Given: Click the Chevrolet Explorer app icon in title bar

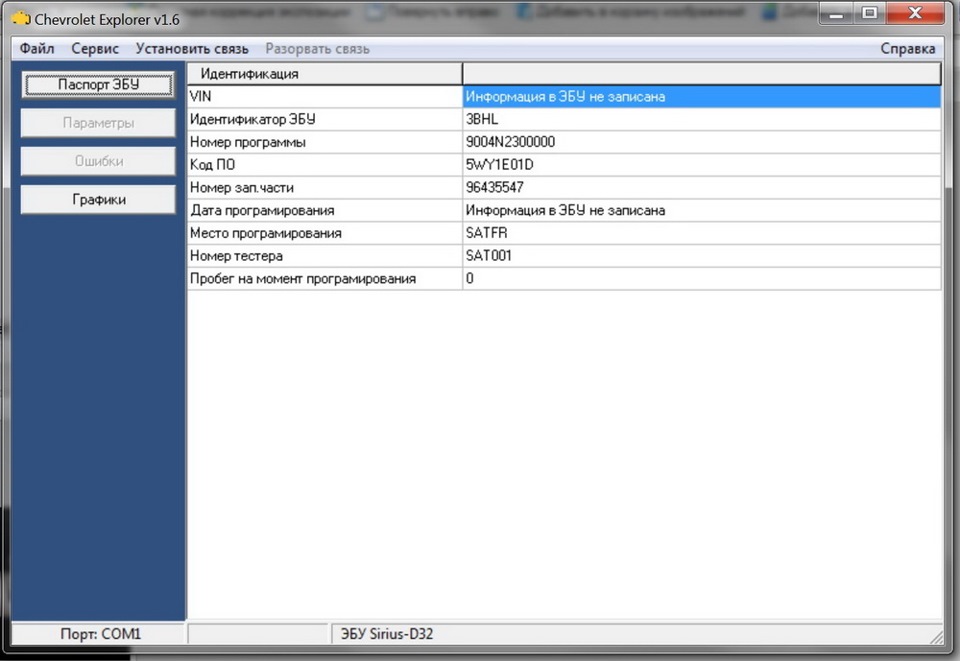Looking at the screenshot, I should 21,18.
